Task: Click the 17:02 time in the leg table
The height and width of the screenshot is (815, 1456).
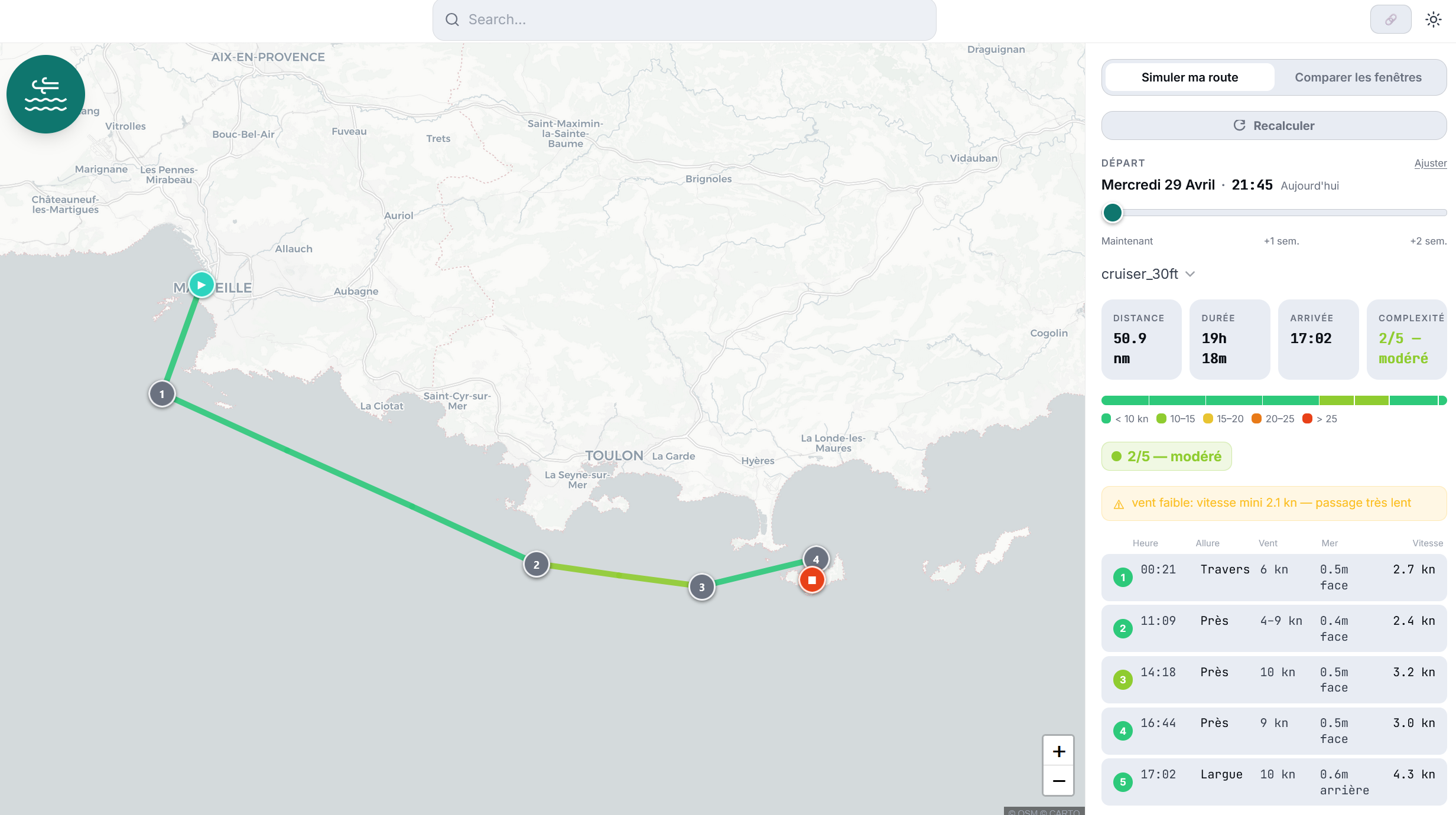Action: [x=1158, y=774]
